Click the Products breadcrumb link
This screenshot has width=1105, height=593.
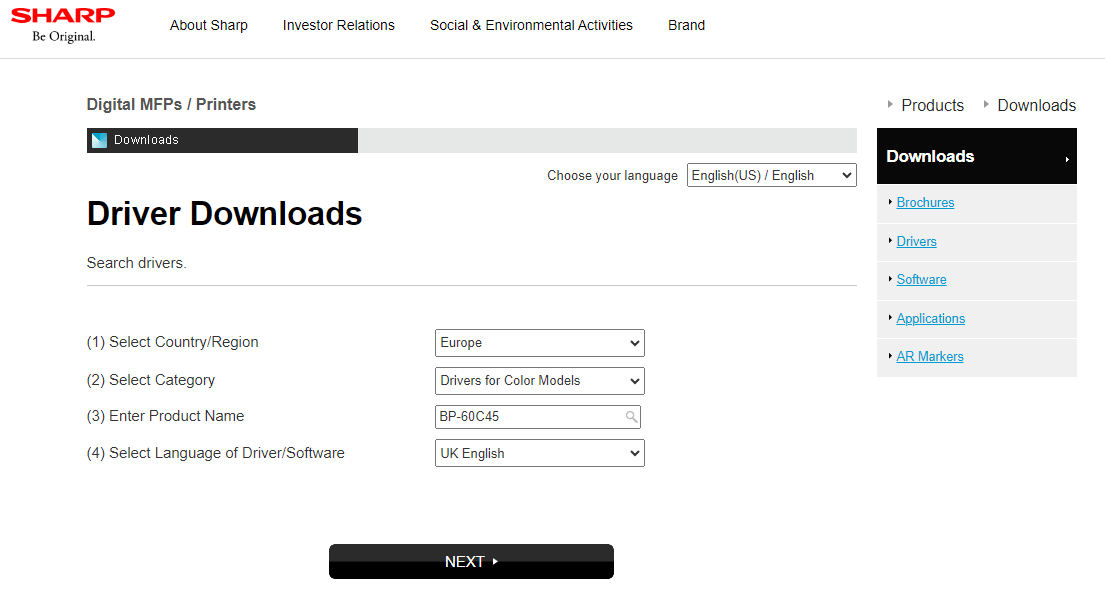click(x=932, y=105)
